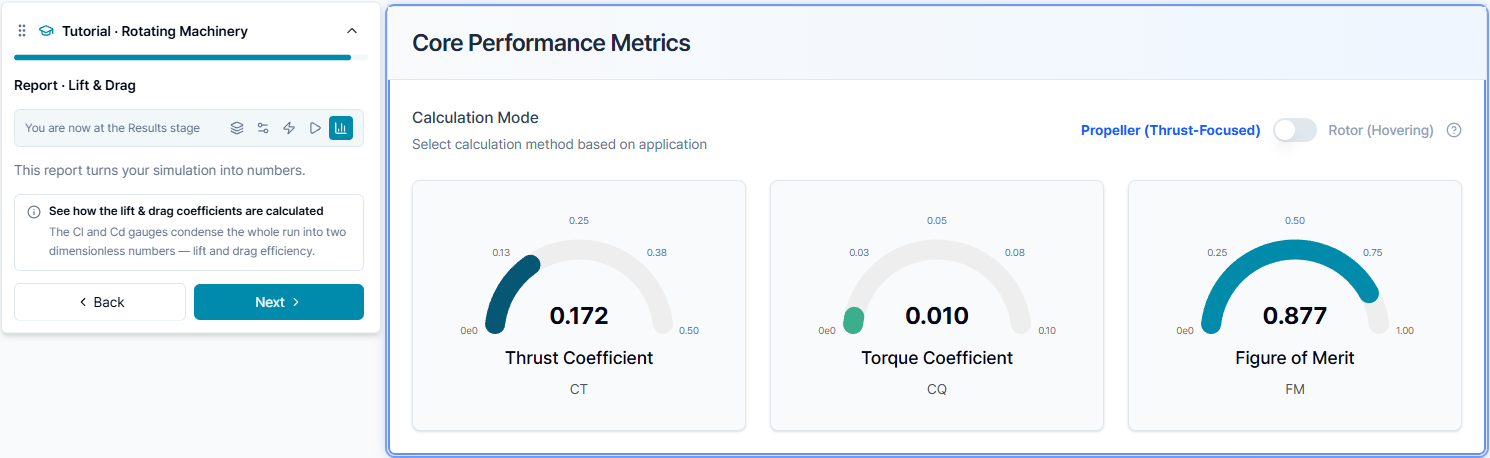Toggle calculation mode switch to Rotor

1294,130
